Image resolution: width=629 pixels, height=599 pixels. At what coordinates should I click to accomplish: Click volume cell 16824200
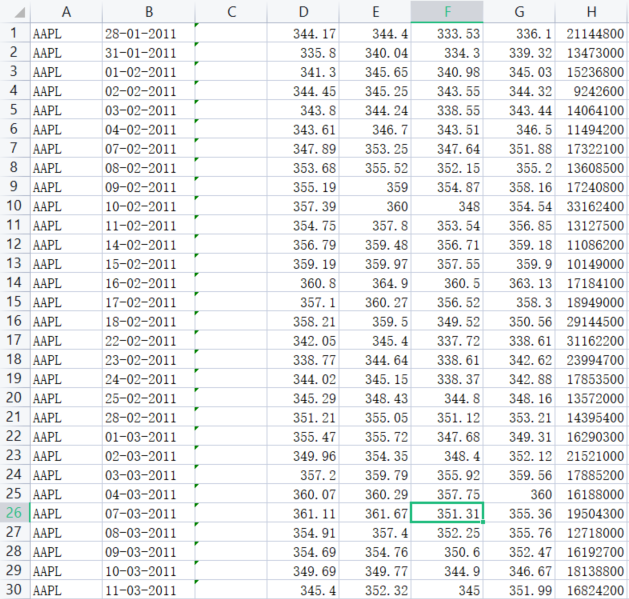[592, 589]
